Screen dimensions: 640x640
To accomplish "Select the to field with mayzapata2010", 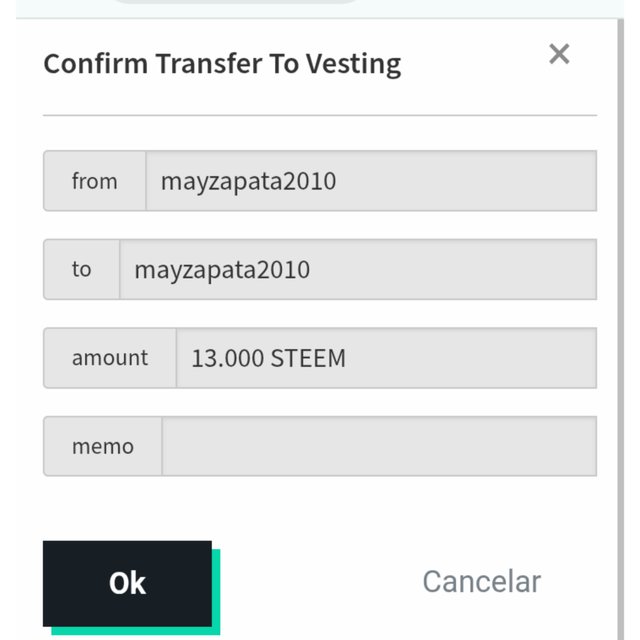I will point(357,269).
